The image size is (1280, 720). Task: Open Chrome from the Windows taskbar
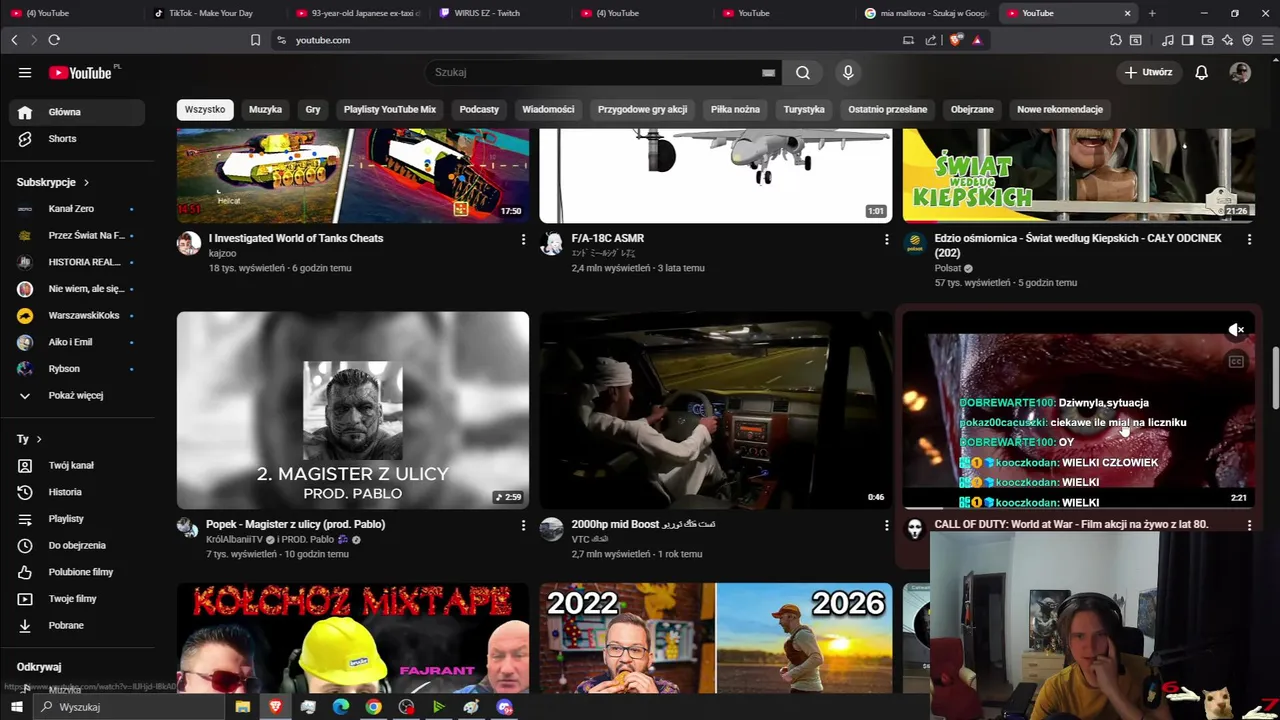pyautogui.click(x=373, y=707)
